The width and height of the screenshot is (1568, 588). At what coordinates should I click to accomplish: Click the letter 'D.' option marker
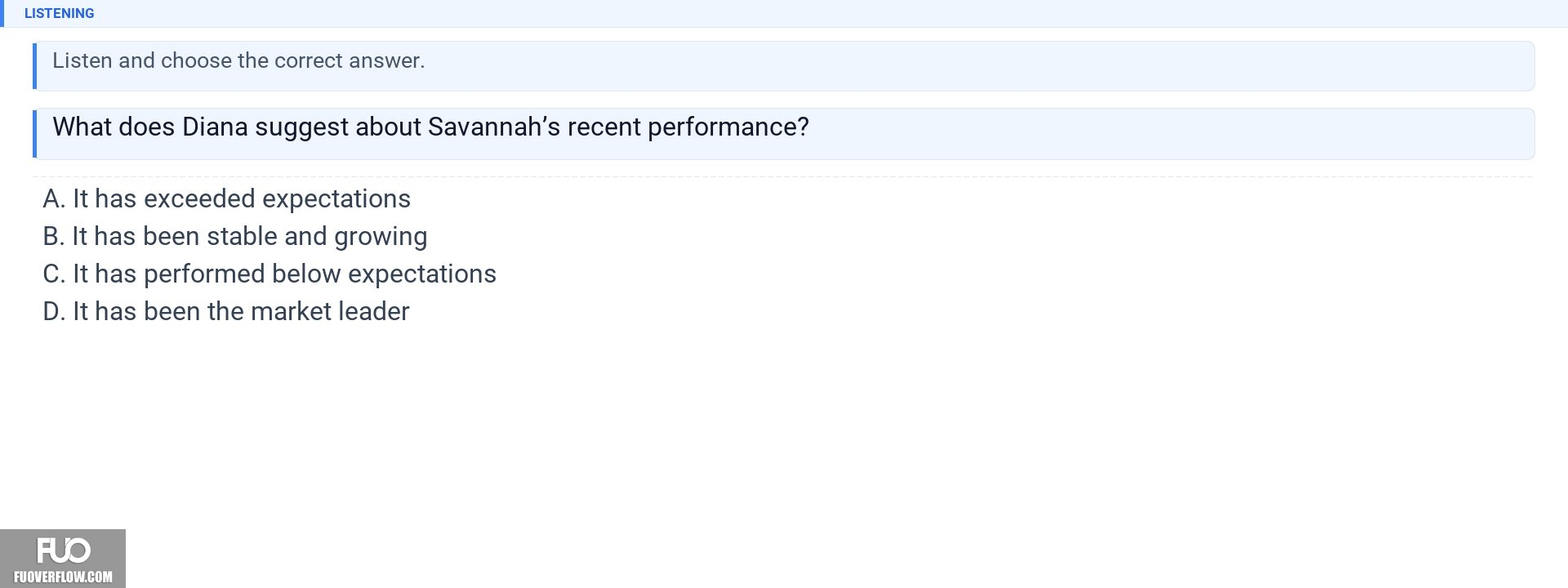point(54,311)
